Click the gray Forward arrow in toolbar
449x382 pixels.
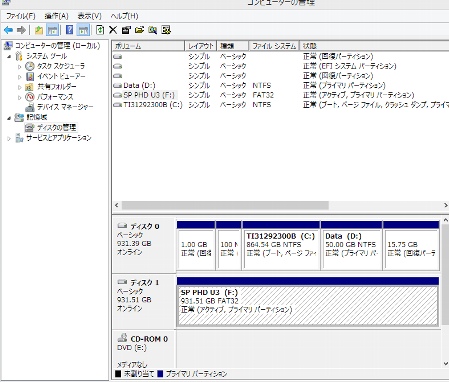click(x=21, y=30)
